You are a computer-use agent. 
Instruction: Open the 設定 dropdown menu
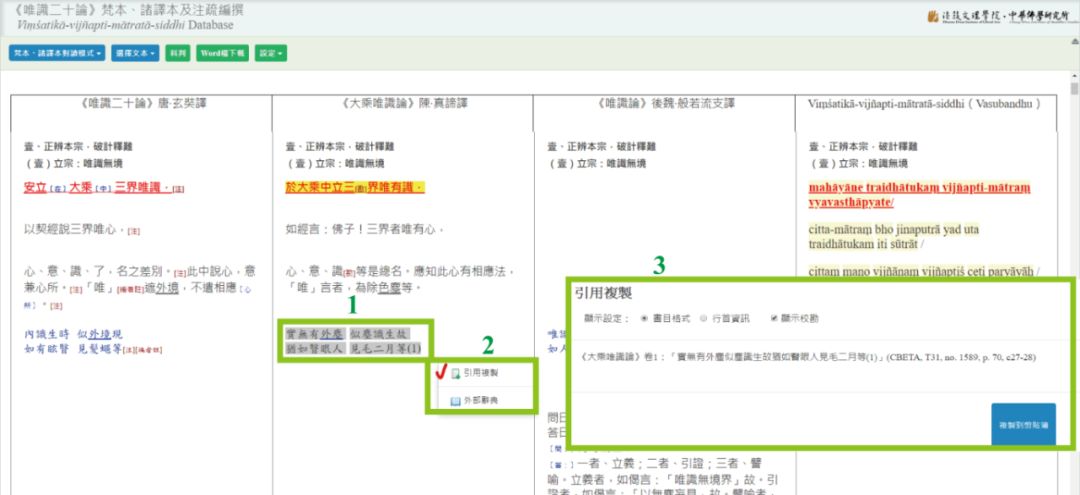270,53
